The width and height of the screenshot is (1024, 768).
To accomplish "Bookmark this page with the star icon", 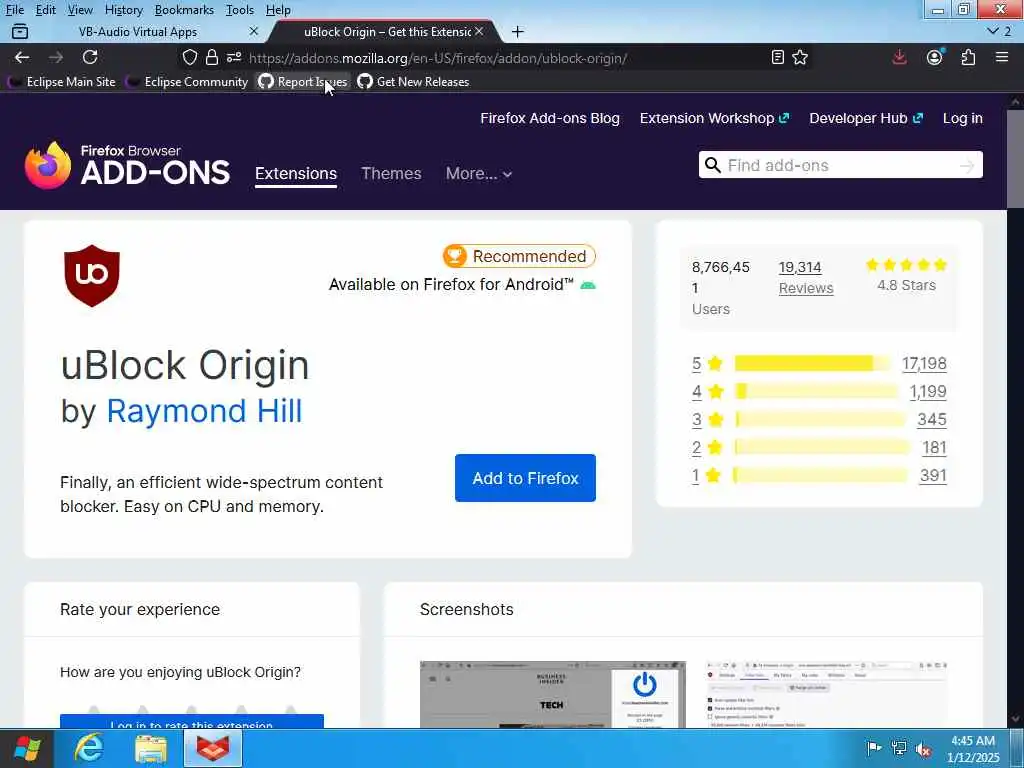I will pos(800,57).
